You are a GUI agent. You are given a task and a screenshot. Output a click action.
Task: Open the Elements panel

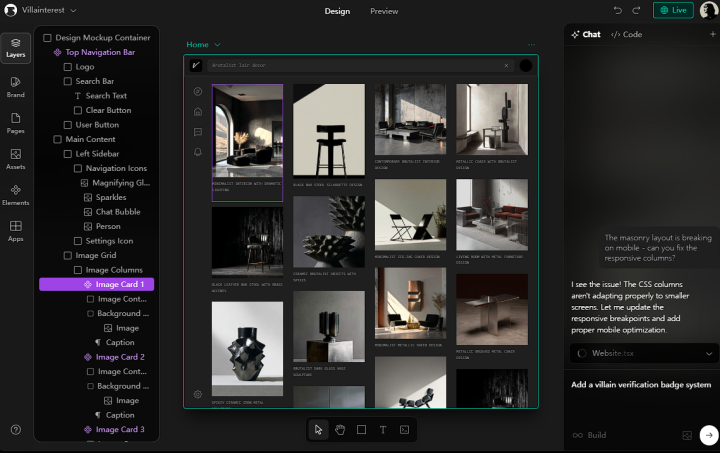15,194
